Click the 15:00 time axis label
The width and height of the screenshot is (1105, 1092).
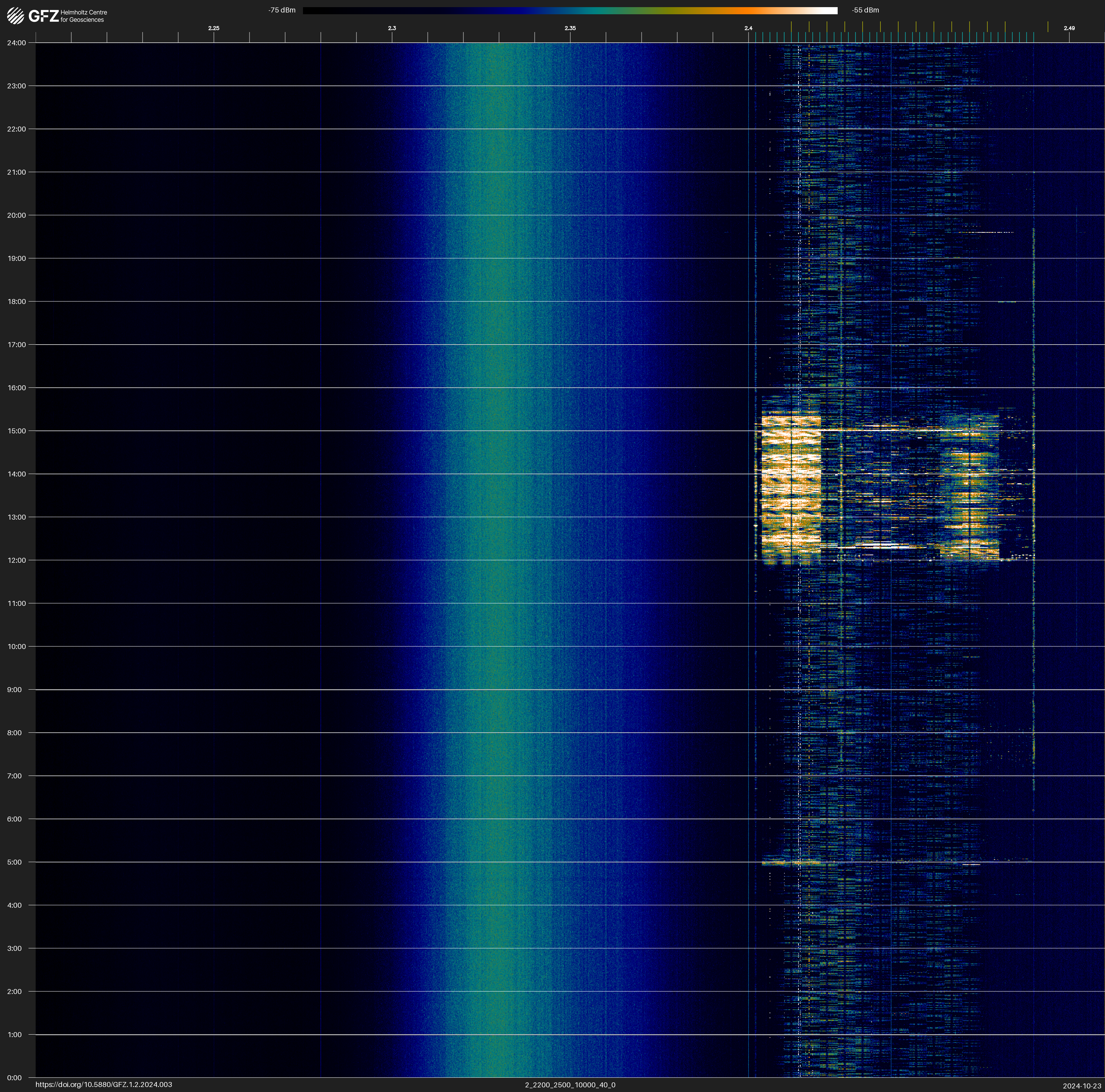[x=17, y=431]
